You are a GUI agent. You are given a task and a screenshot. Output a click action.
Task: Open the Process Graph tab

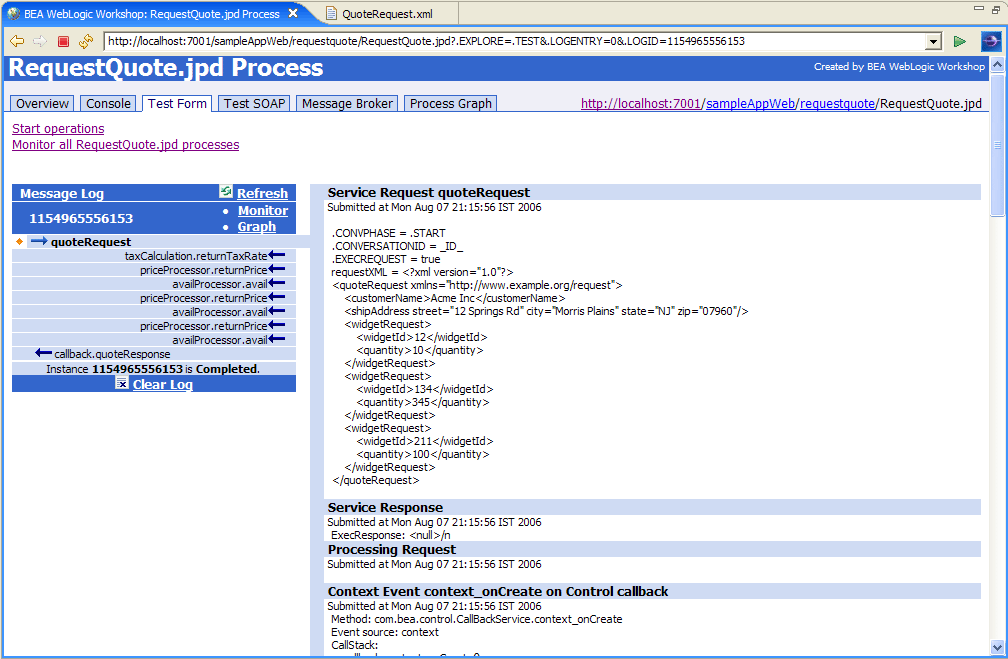pyautogui.click(x=451, y=104)
